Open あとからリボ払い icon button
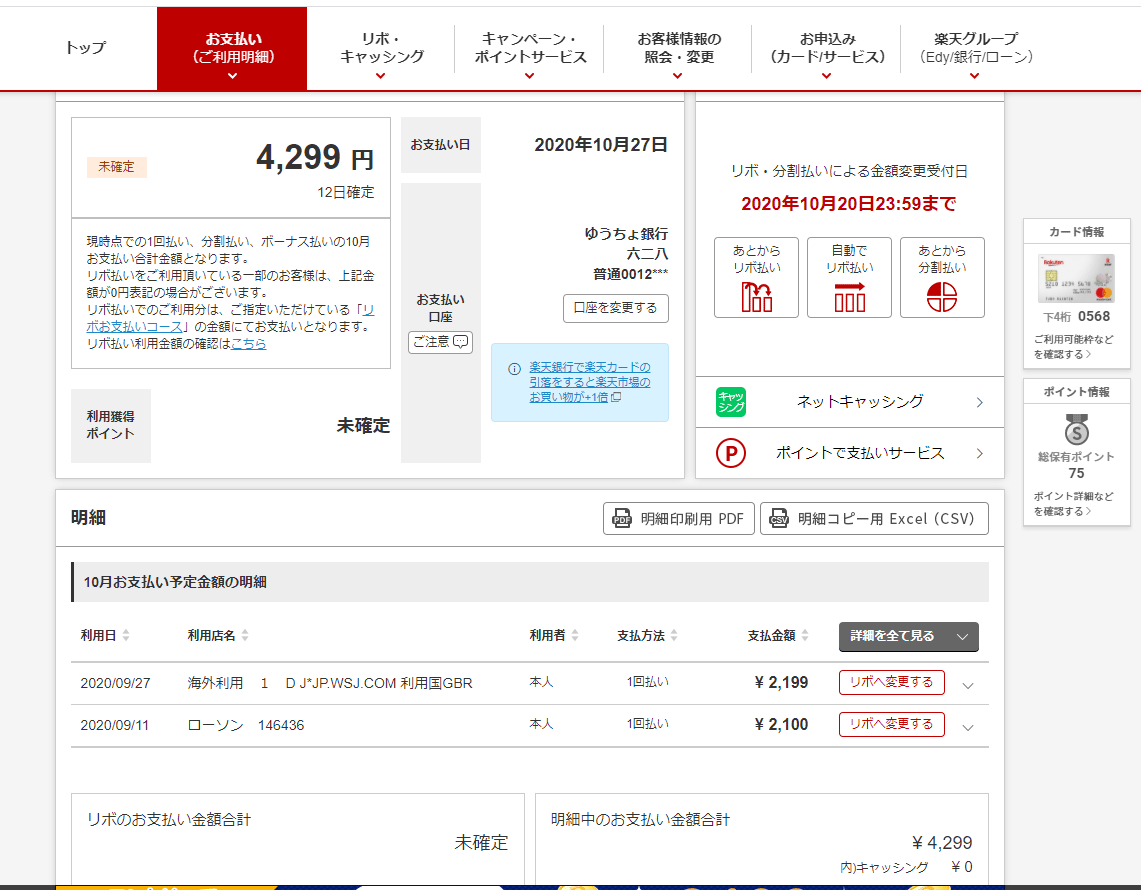1141x890 pixels. pos(756,277)
